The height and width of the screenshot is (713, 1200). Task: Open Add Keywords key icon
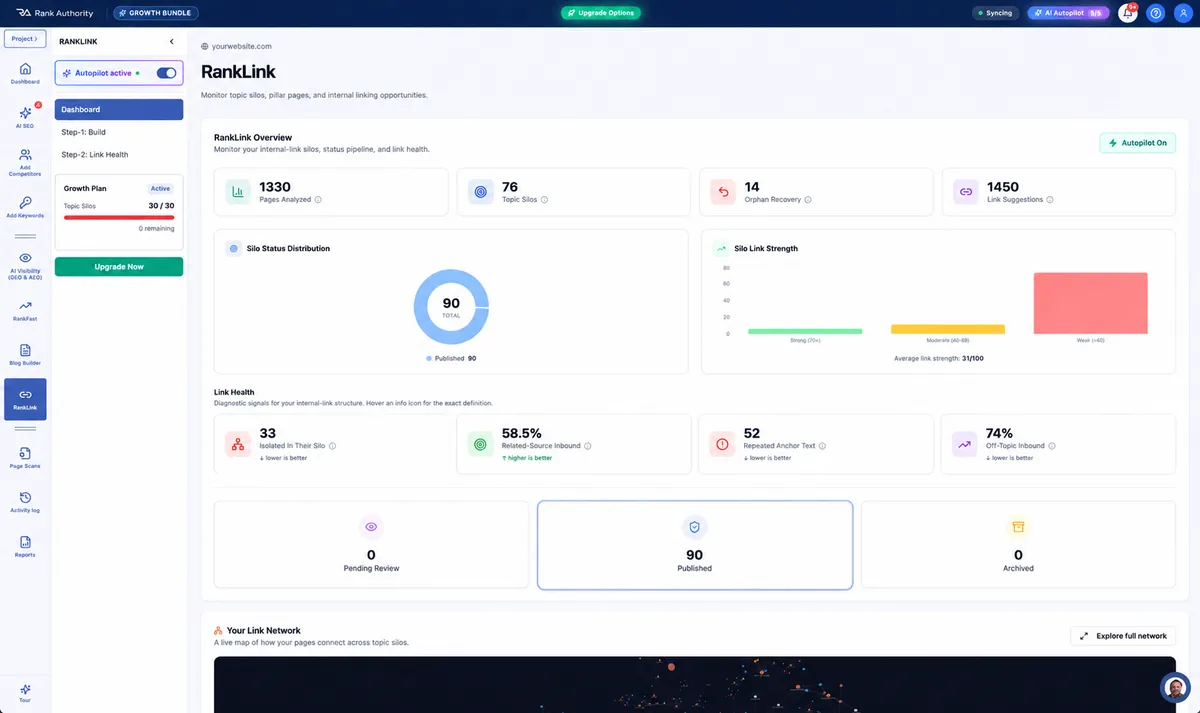[x=25, y=207]
